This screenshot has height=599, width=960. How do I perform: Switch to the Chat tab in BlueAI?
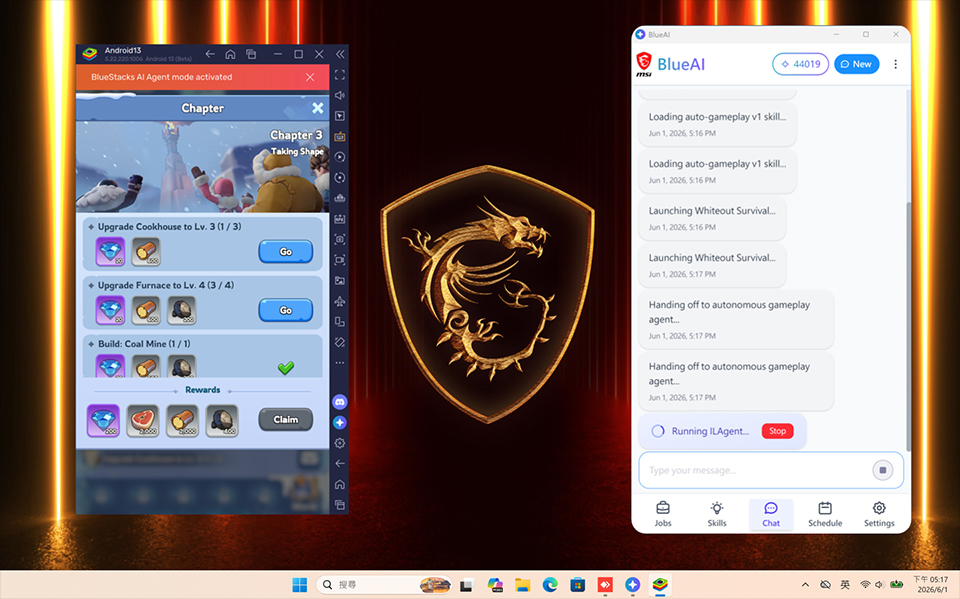[x=771, y=514]
